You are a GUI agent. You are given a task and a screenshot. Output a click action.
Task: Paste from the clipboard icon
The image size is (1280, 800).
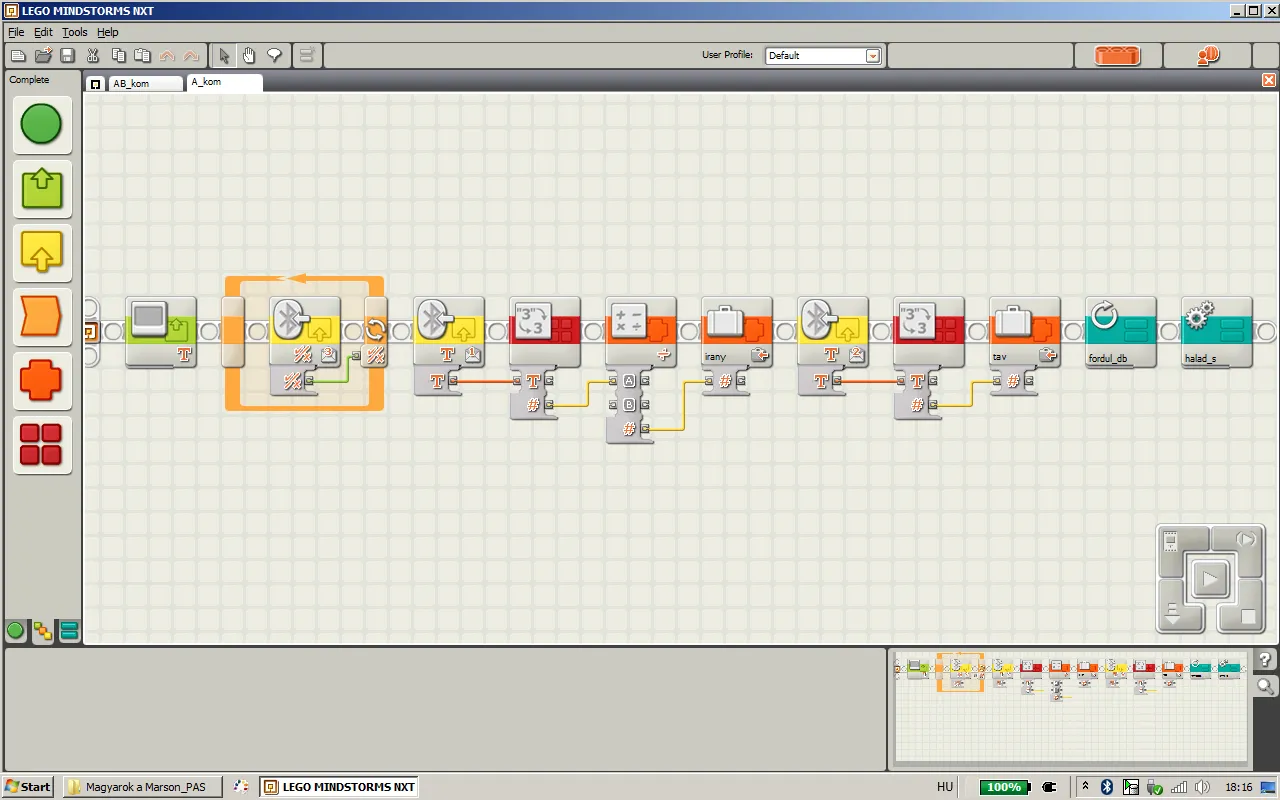(x=142, y=56)
